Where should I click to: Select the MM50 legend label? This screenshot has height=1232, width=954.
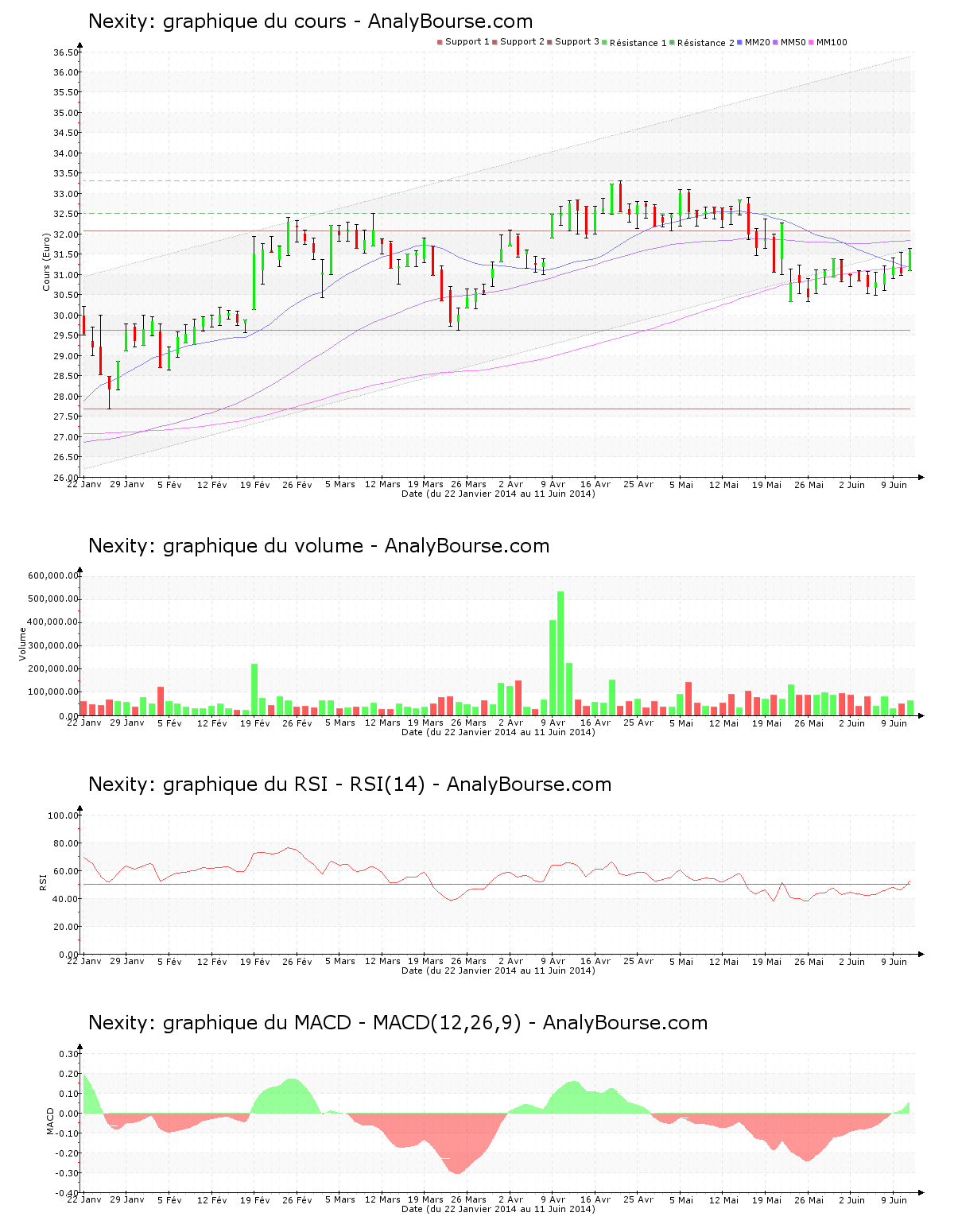pyautogui.click(x=793, y=42)
